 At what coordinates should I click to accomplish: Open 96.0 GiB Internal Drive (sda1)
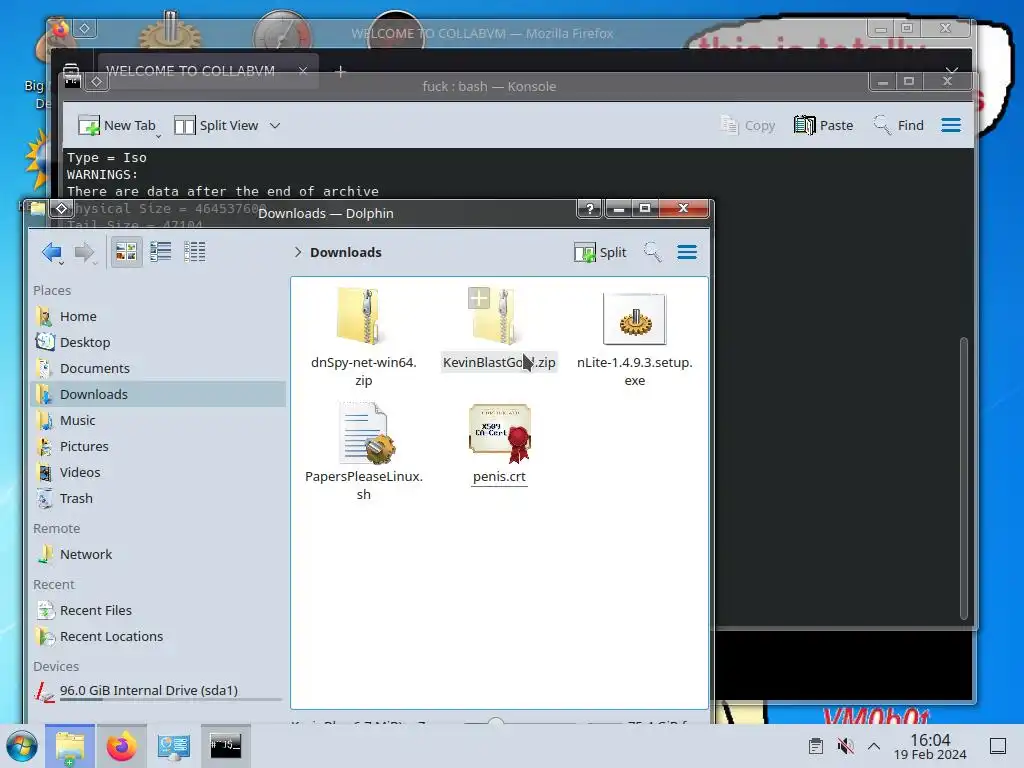coord(159,692)
